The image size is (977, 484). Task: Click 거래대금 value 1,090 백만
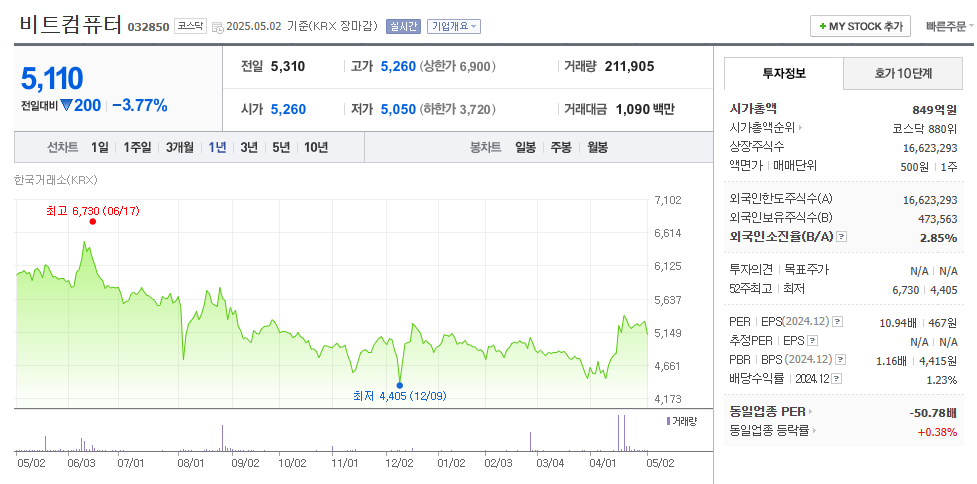click(x=645, y=110)
